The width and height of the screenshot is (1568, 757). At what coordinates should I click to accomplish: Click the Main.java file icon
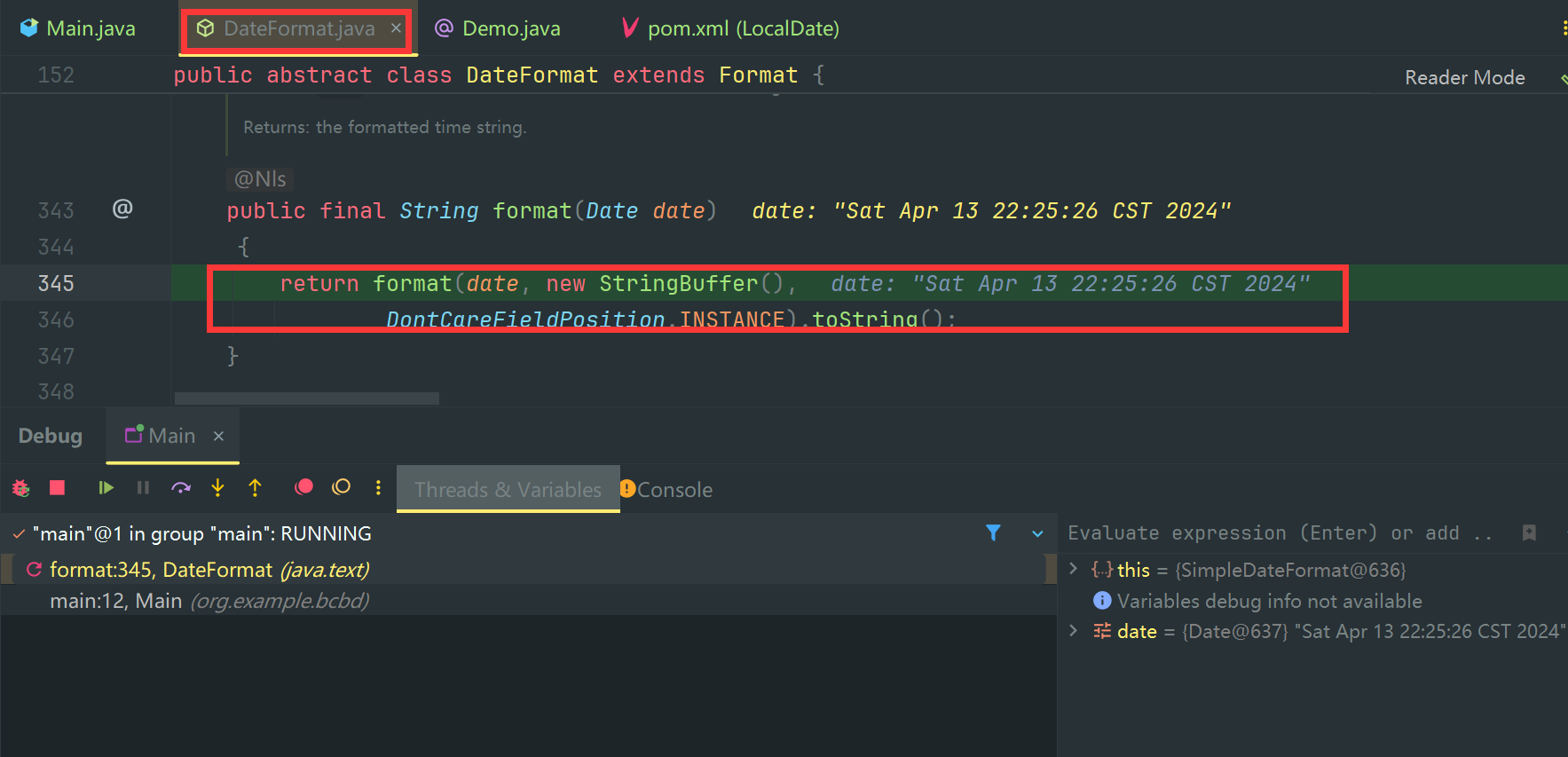(29, 28)
